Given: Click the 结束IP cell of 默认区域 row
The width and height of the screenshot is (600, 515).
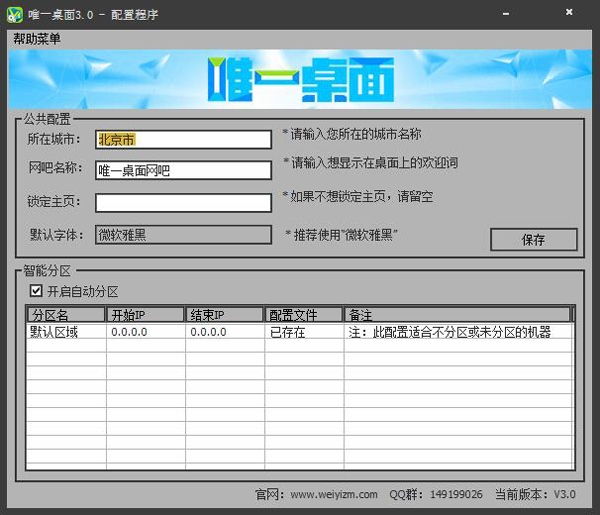Looking at the screenshot, I should [x=225, y=332].
